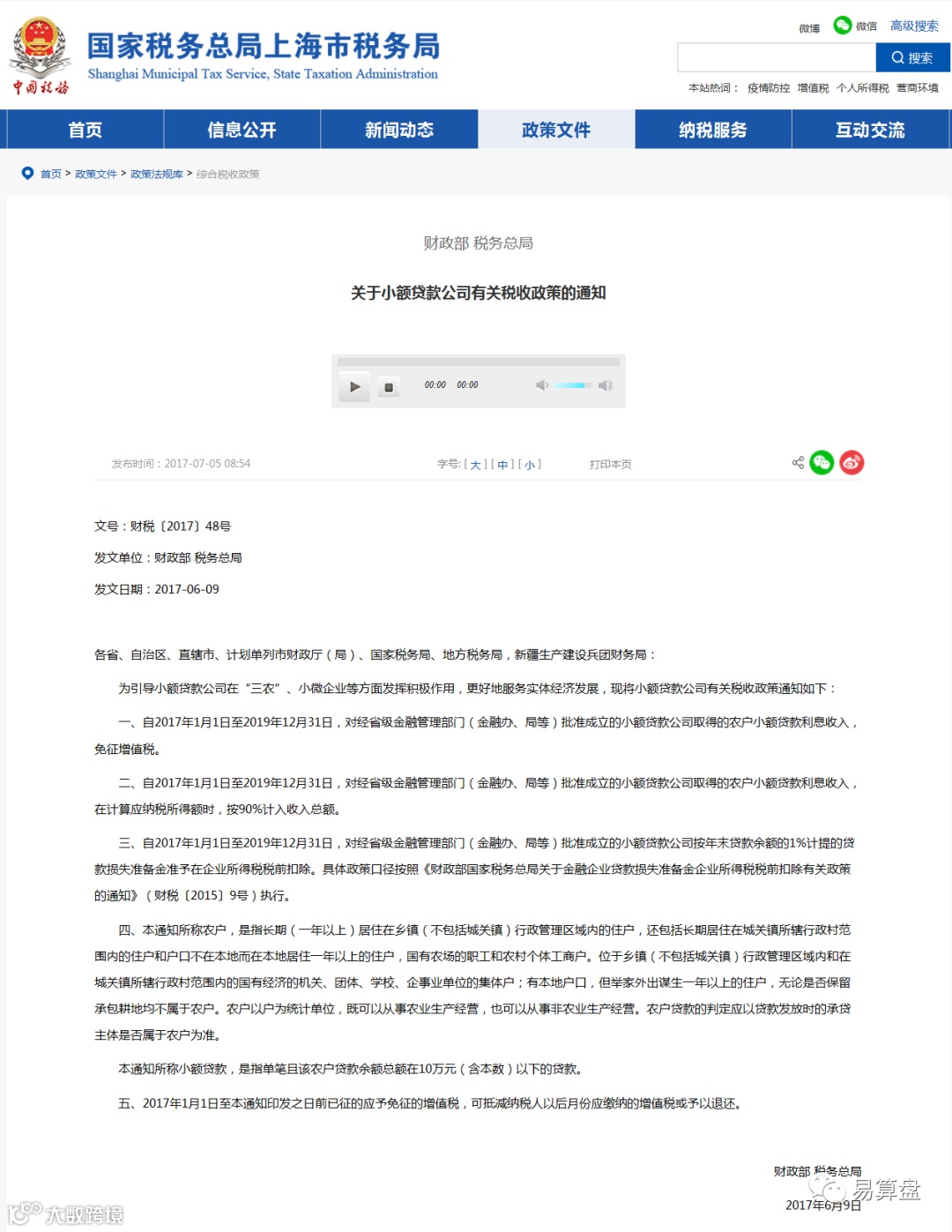Click the publish time 2017-07-05 08:54
This screenshot has width=952, height=1232.
(207, 464)
